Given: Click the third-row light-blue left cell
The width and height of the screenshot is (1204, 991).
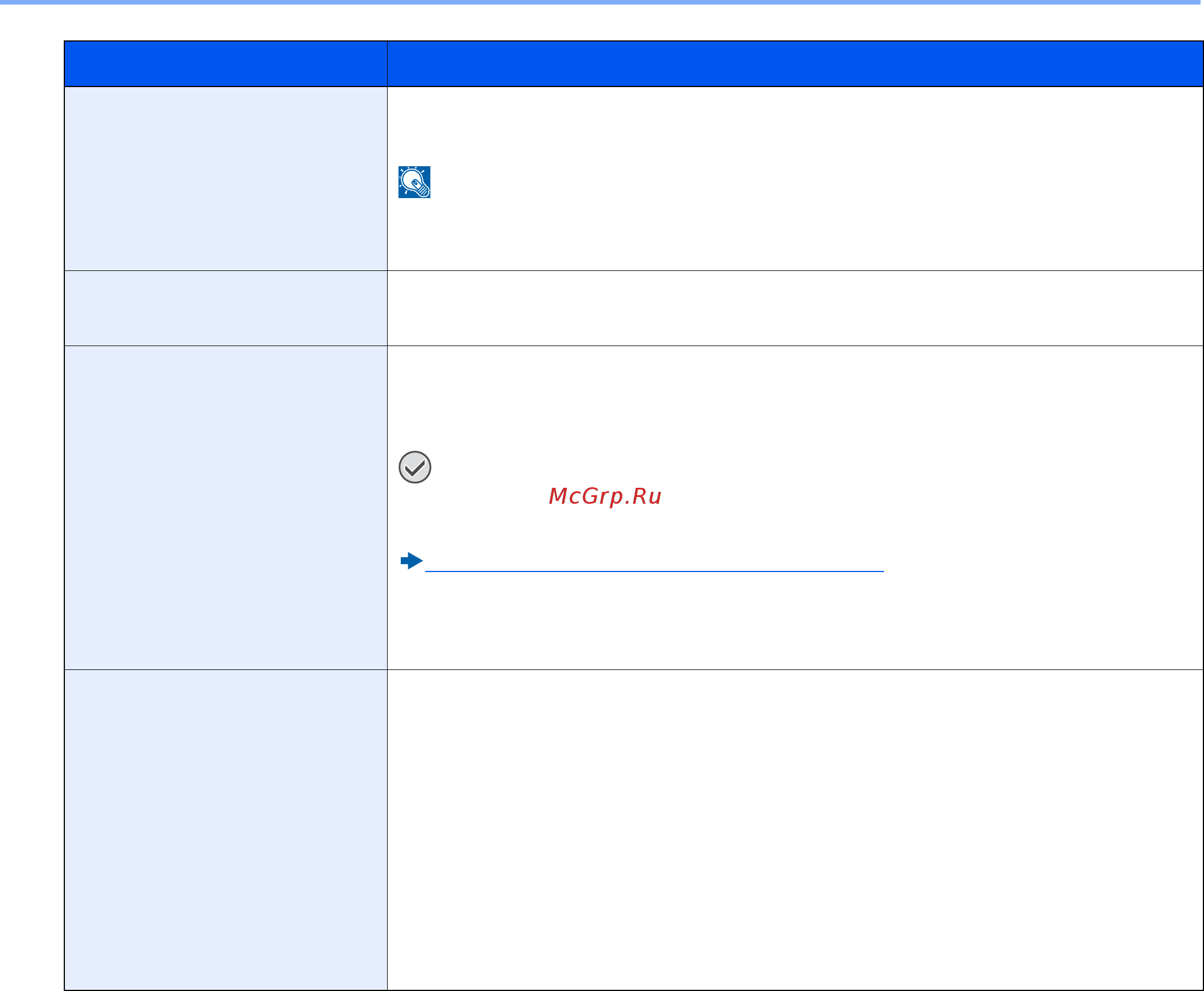Looking at the screenshot, I should pos(225,508).
